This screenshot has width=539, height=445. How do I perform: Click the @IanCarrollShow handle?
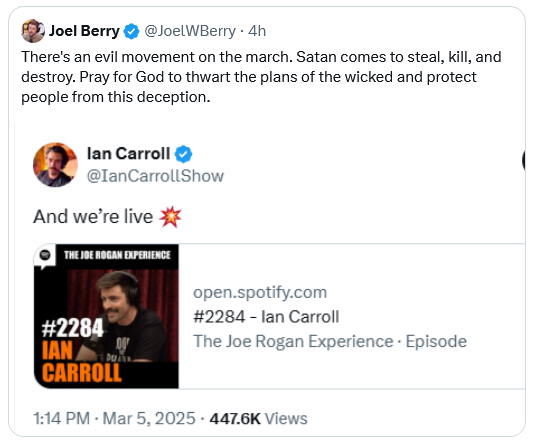click(x=155, y=176)
